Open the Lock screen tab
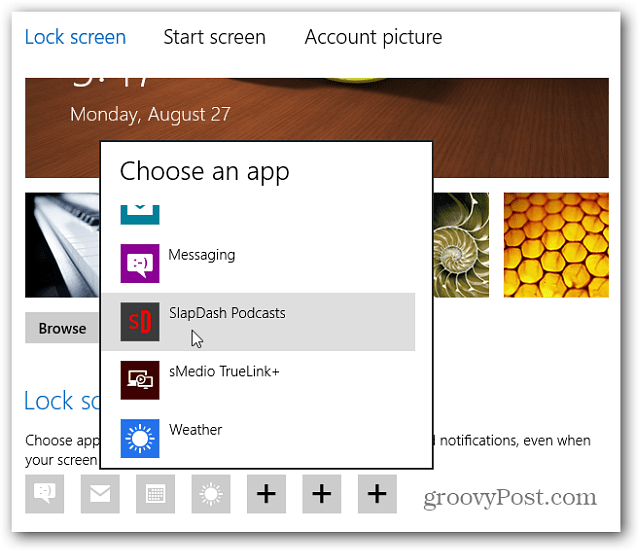This screenshot has width=640, height=551. [x=75, y=37]
